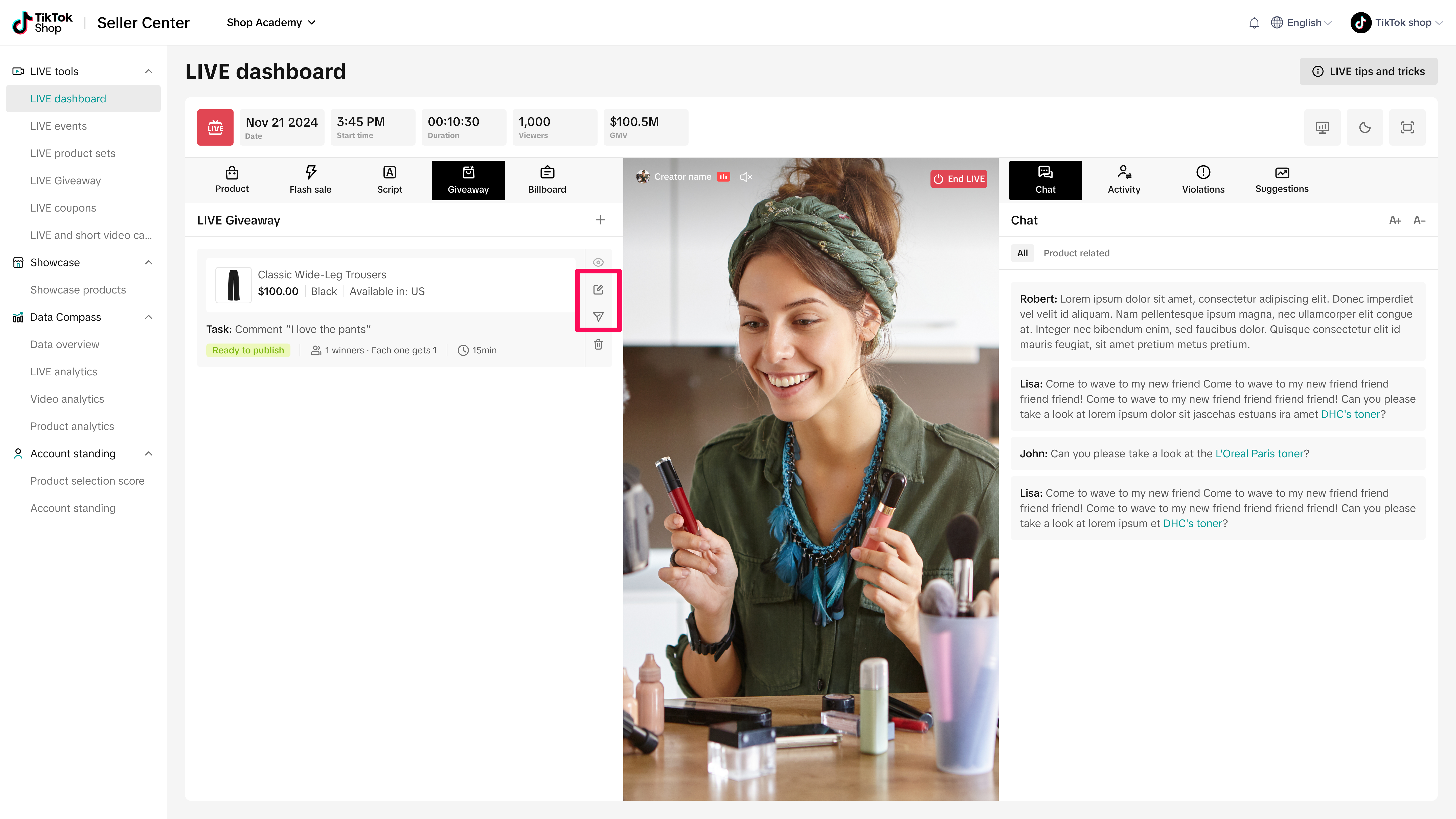Open the presentation screen icon
Viewport: 1456px width, 819px height.
coord(1322,127)
